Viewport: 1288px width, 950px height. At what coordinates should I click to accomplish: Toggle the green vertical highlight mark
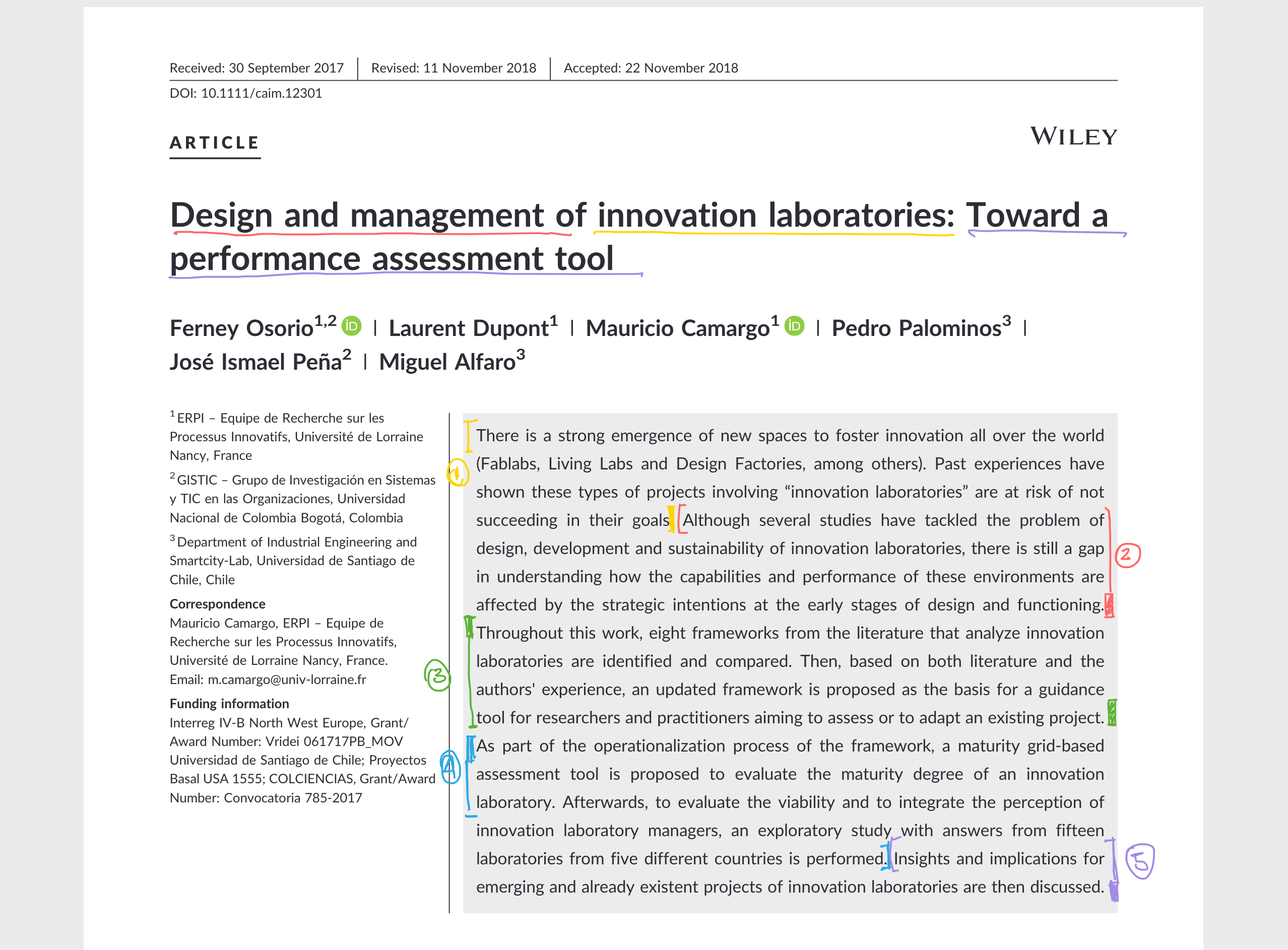(470, 670)
